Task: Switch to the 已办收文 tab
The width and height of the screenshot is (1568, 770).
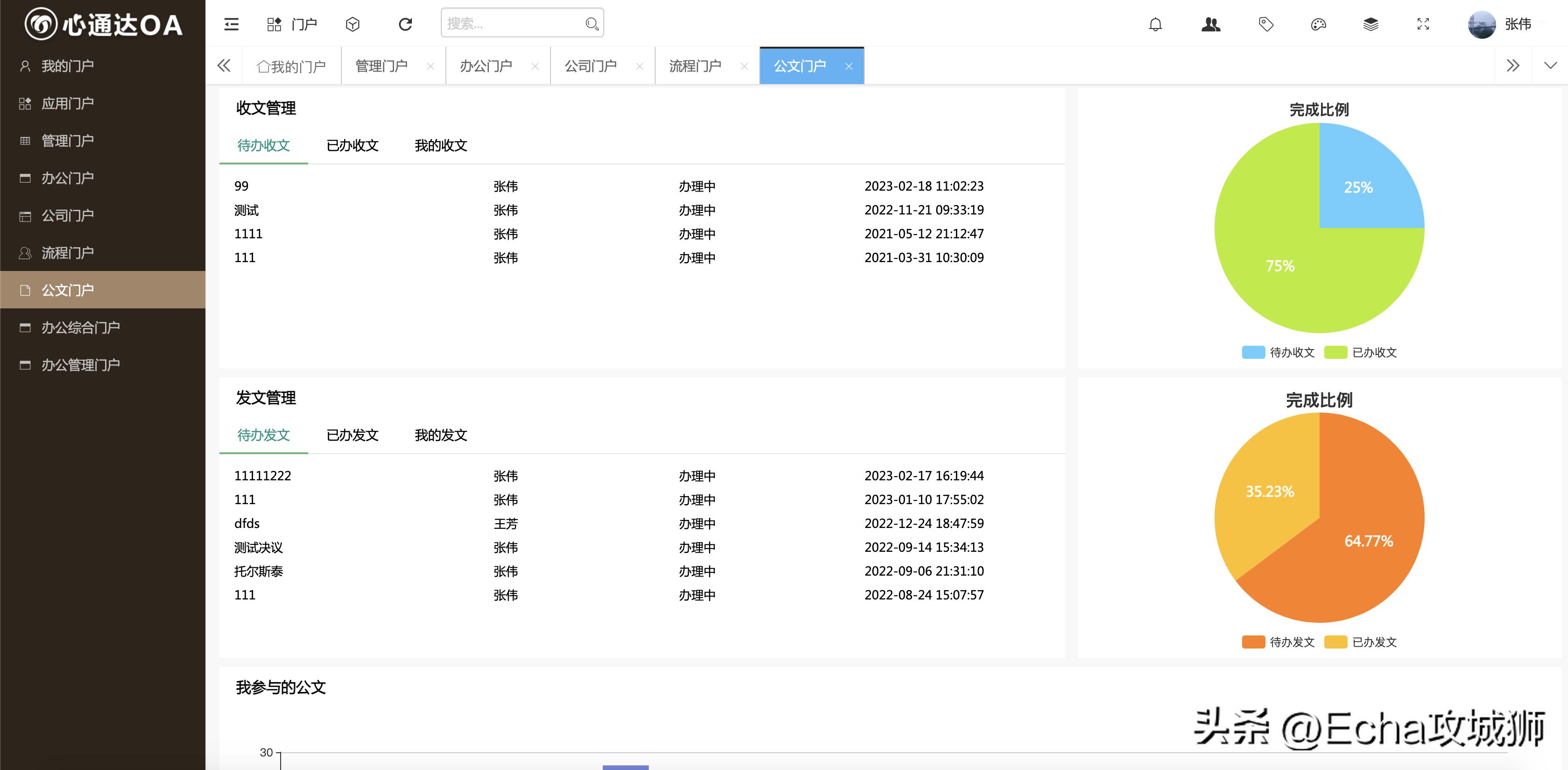Action: [353, 146]
